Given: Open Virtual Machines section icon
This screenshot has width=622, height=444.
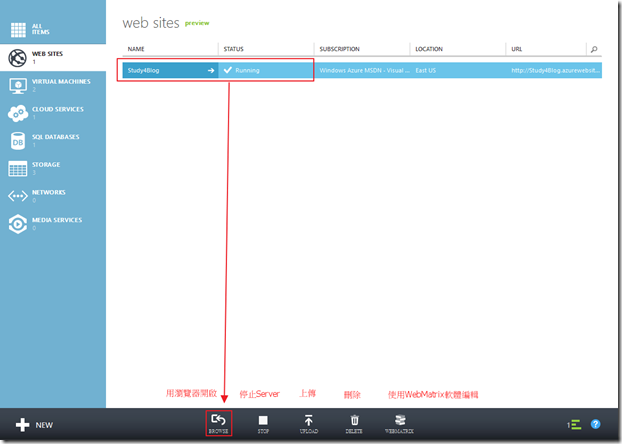Looking at the screenshot, I should [x=18, y=86].
